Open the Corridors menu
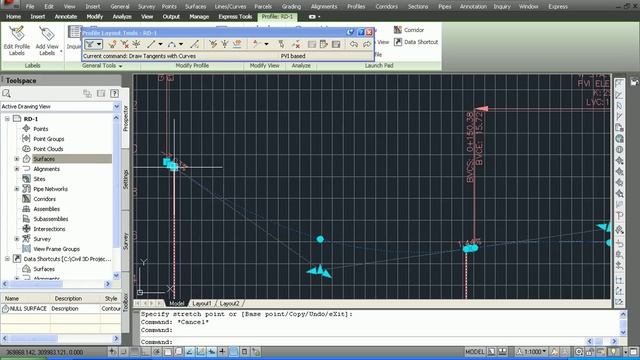This screenshot has height=360, width=640. click(386, 7)
